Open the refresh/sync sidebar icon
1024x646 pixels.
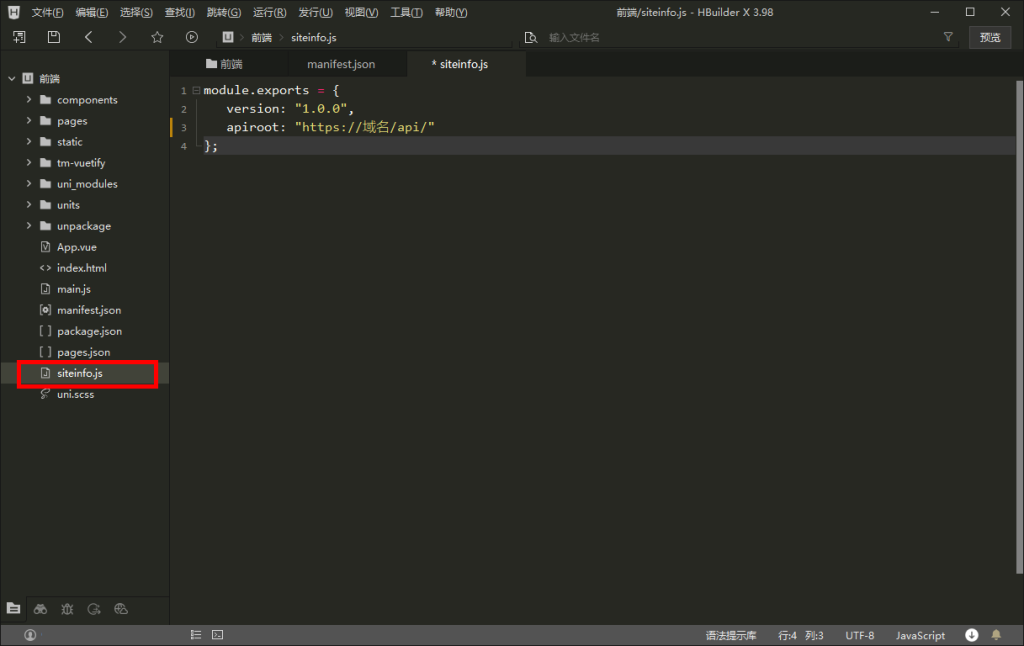(94, 609)
